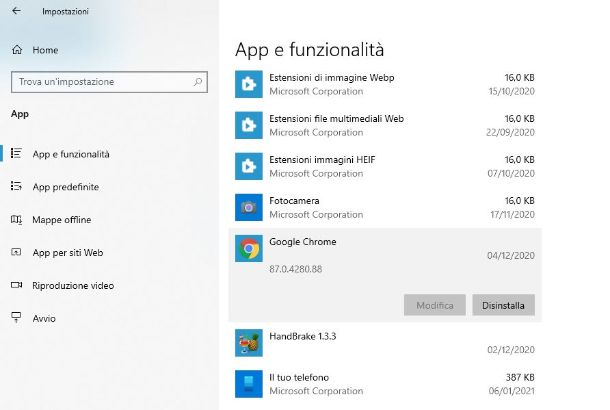
Task: Click the 06/01/2021 telefono date
Action: pyautogui.click(x=512, y=391)
